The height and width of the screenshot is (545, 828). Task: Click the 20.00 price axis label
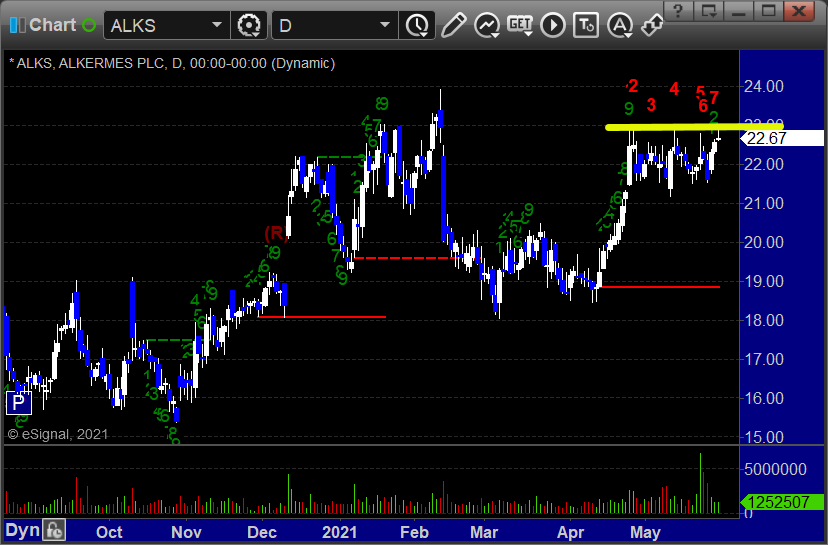[764, 242]
